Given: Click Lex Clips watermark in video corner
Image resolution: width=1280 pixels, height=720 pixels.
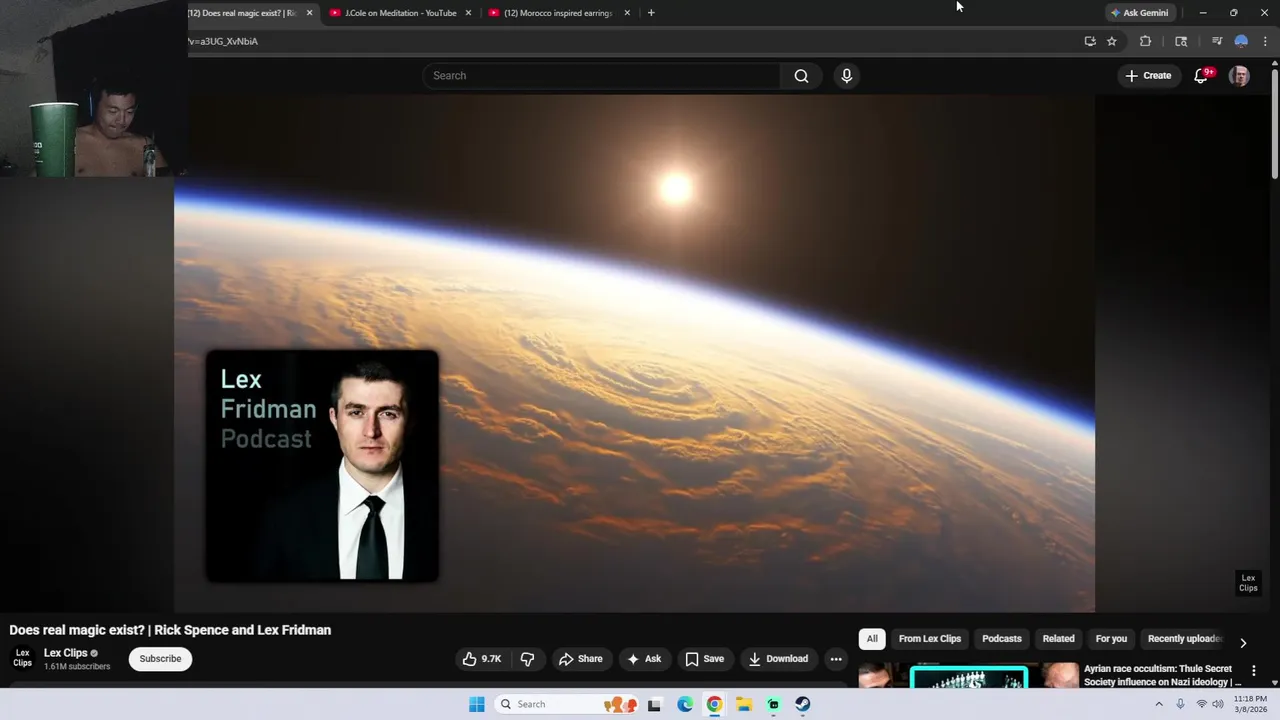Looking at the screenshot, I should [1248, 583].
